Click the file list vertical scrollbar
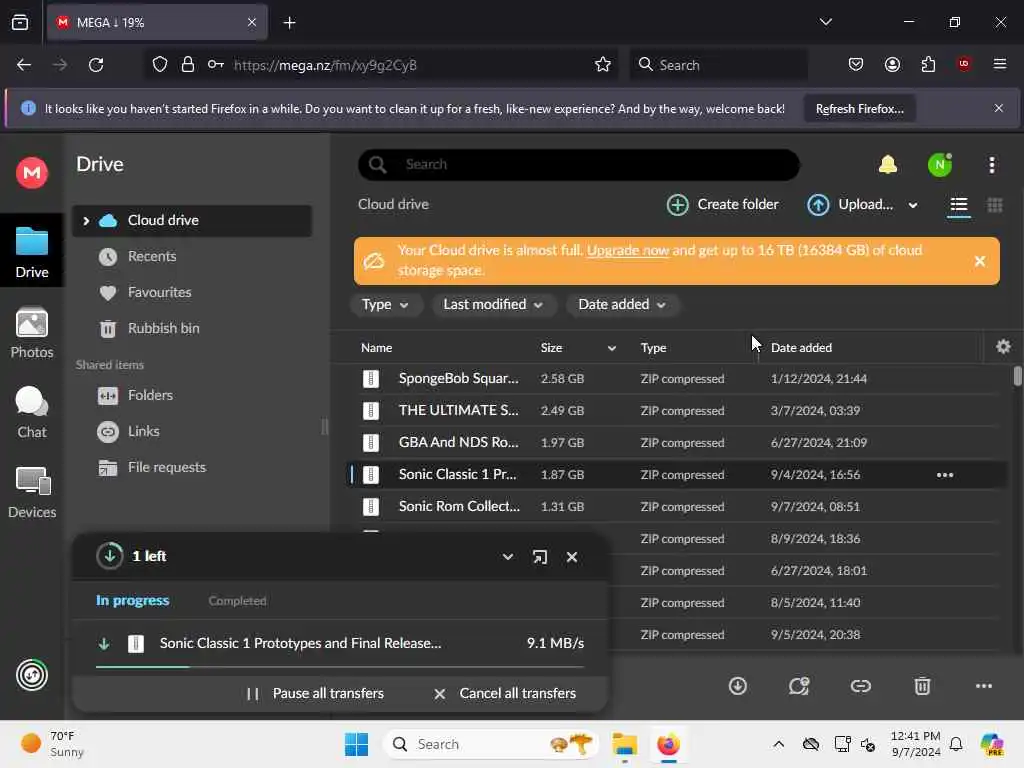 [1017, 377]
